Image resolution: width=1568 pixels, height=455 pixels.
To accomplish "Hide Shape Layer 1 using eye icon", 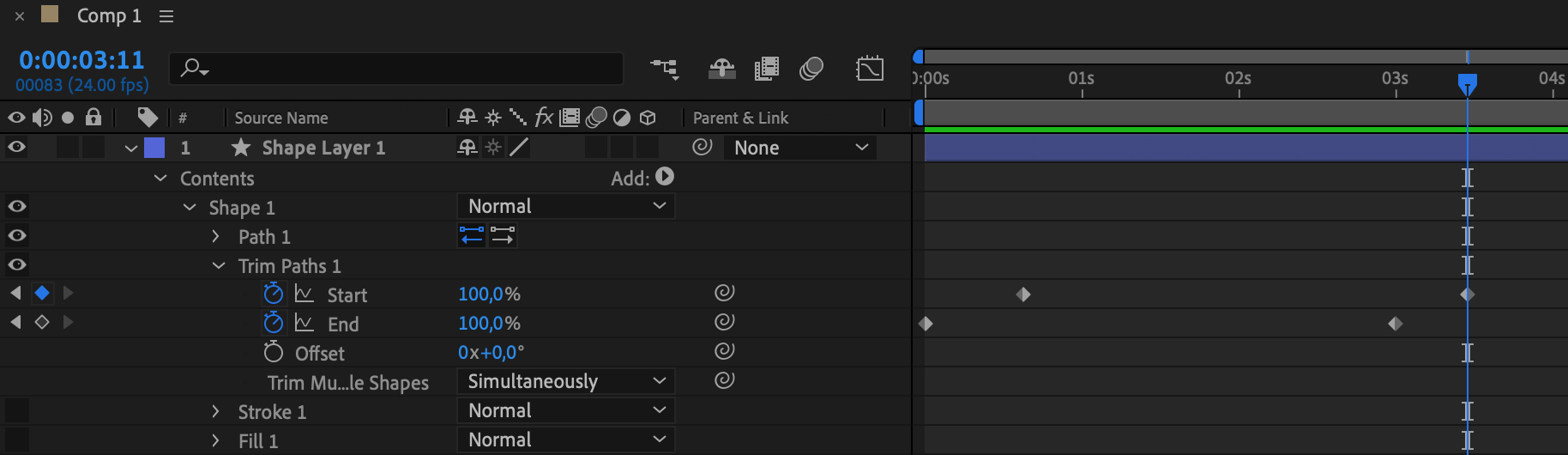I will tap(16, 148).
